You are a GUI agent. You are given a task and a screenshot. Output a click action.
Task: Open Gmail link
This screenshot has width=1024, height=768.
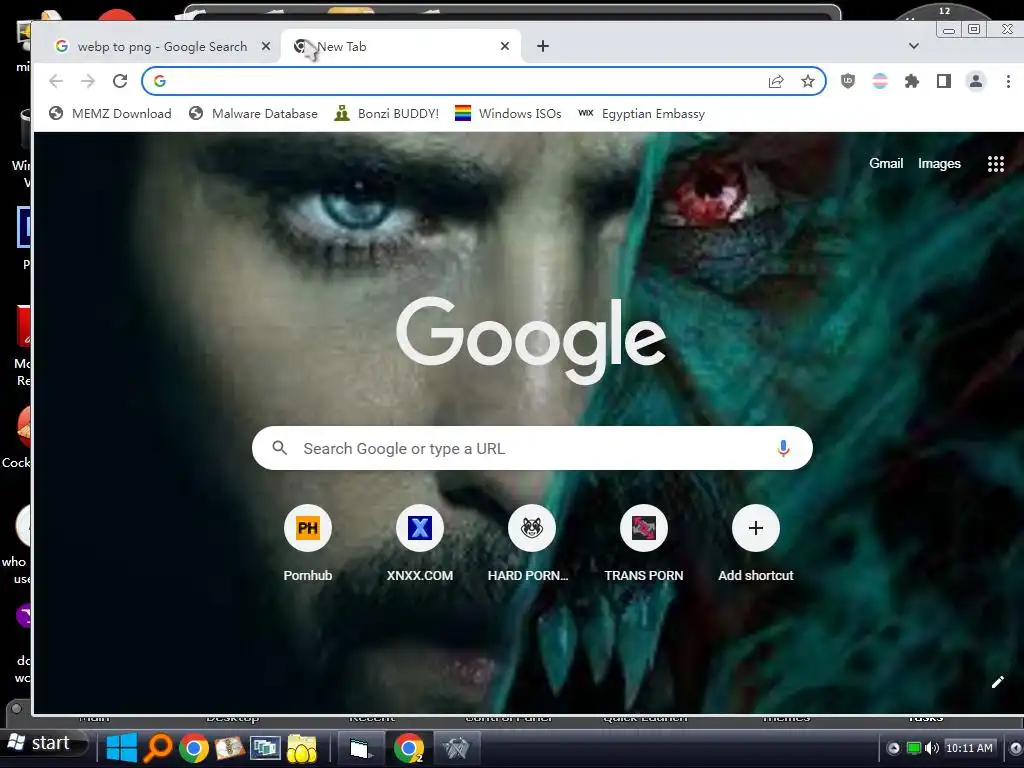click(x=886, y=163)
